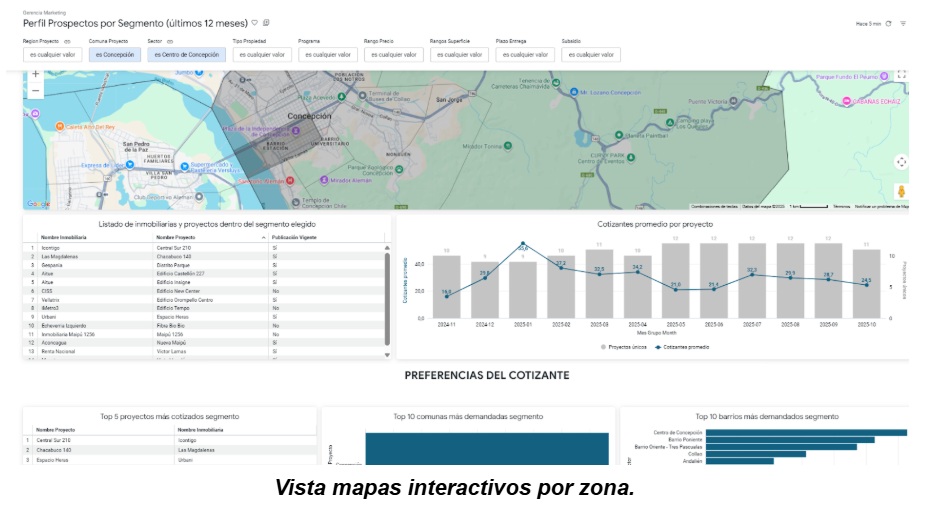Sort by Nombre Proyecto column arrow
Image resolution: width=945 pixels, height=510 pixels.
(263, 238)
